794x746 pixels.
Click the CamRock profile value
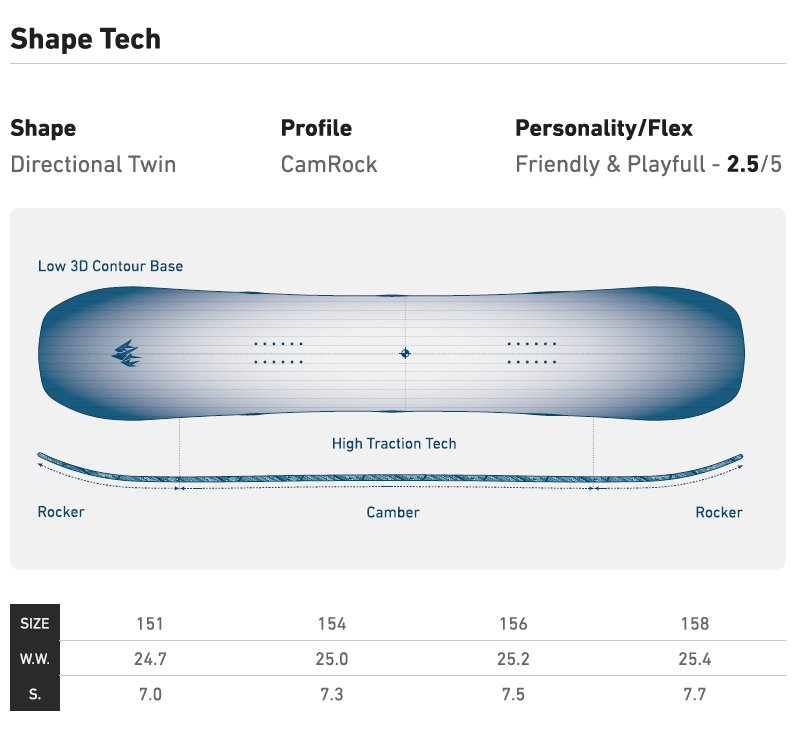(x=329, y=164)
